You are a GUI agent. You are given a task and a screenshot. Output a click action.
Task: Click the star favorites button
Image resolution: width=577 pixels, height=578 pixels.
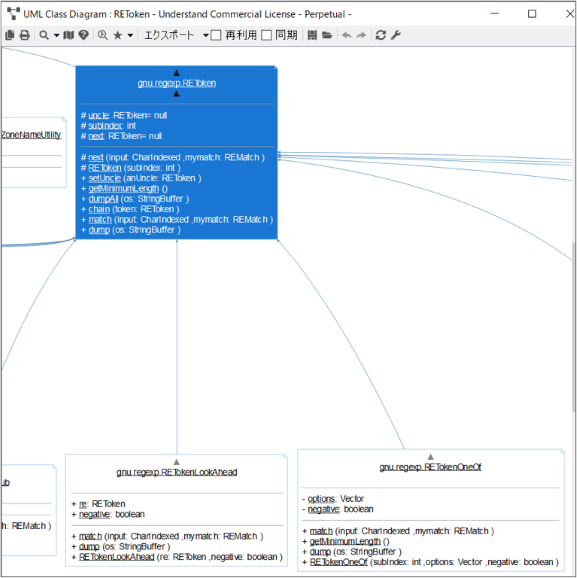[x=118, y=35]
